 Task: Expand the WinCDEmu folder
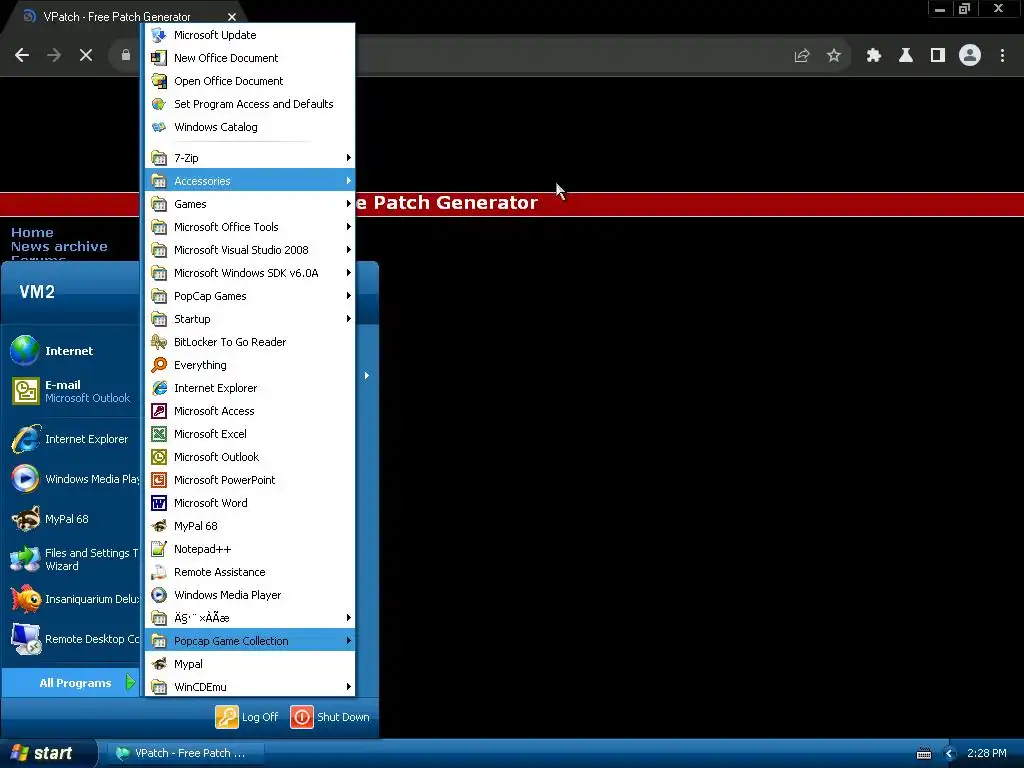point(250,687)
